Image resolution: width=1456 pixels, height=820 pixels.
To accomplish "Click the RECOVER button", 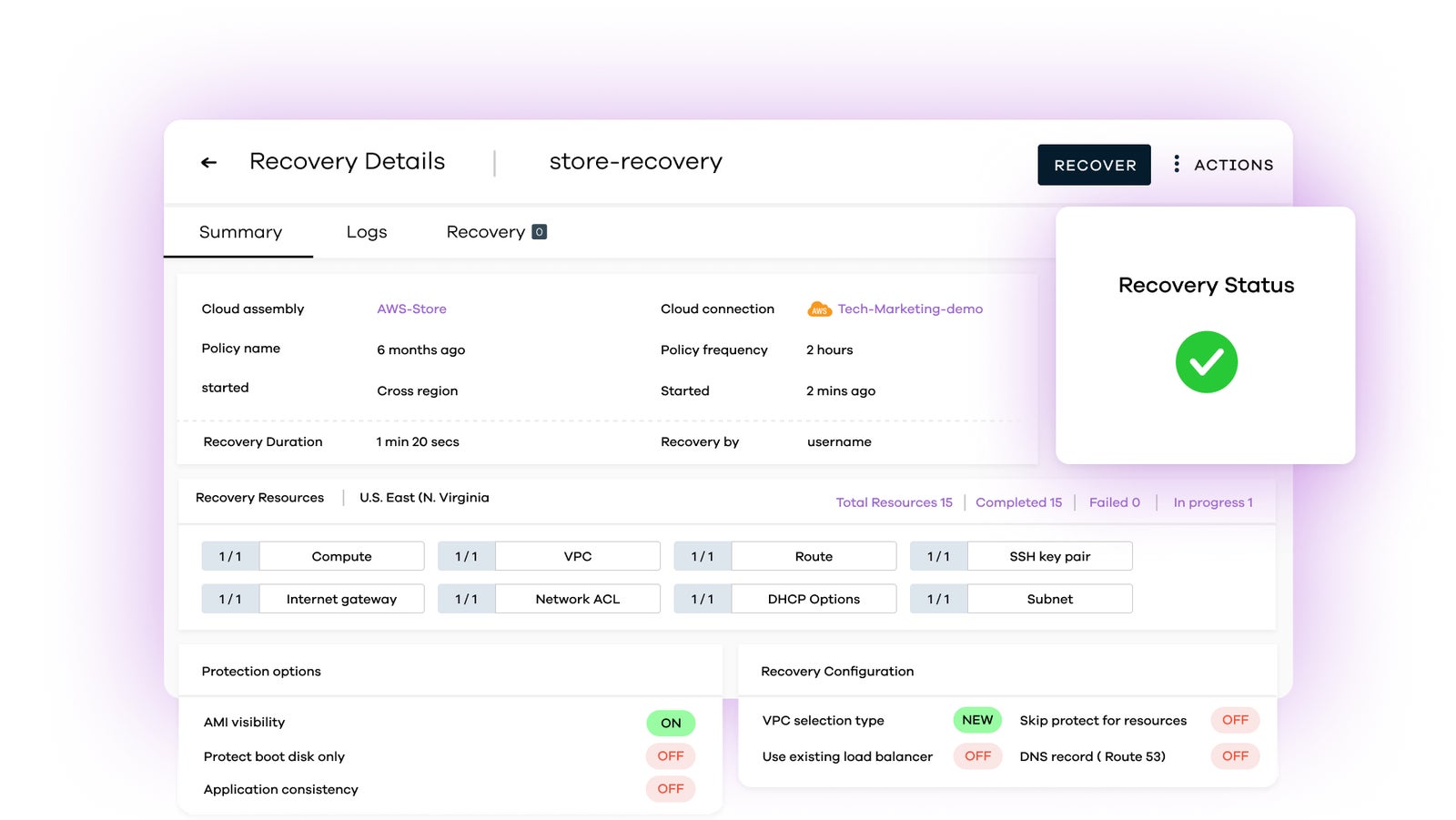I will (1094, 165).
